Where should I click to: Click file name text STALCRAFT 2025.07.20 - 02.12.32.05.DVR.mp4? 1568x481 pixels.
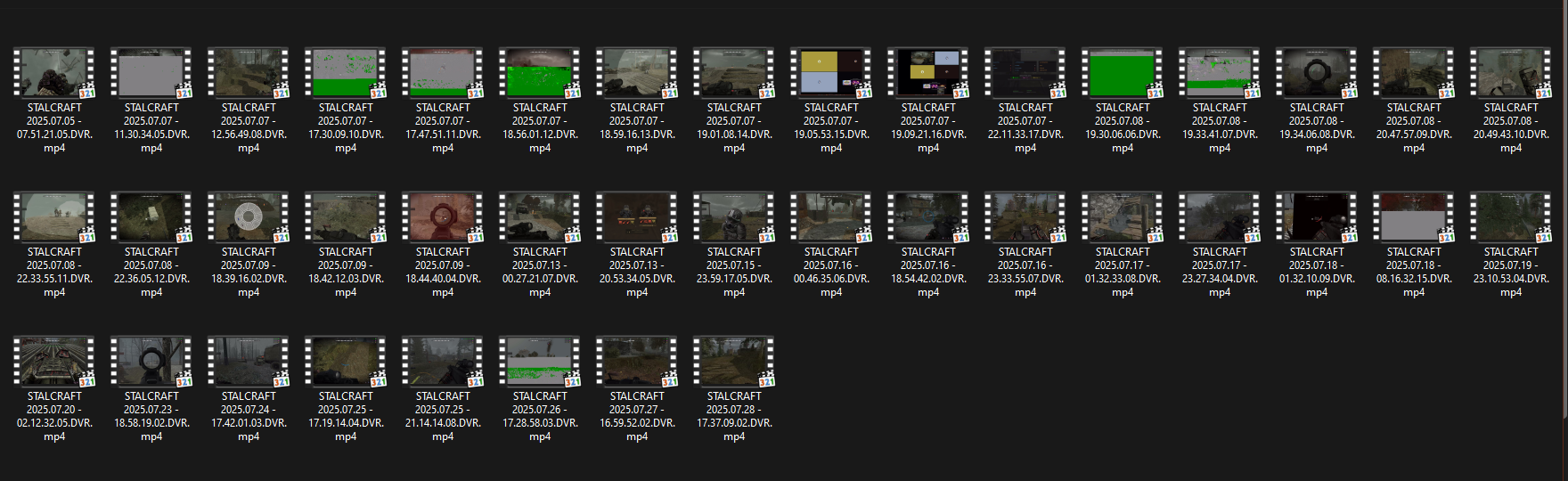coord(54,416)
